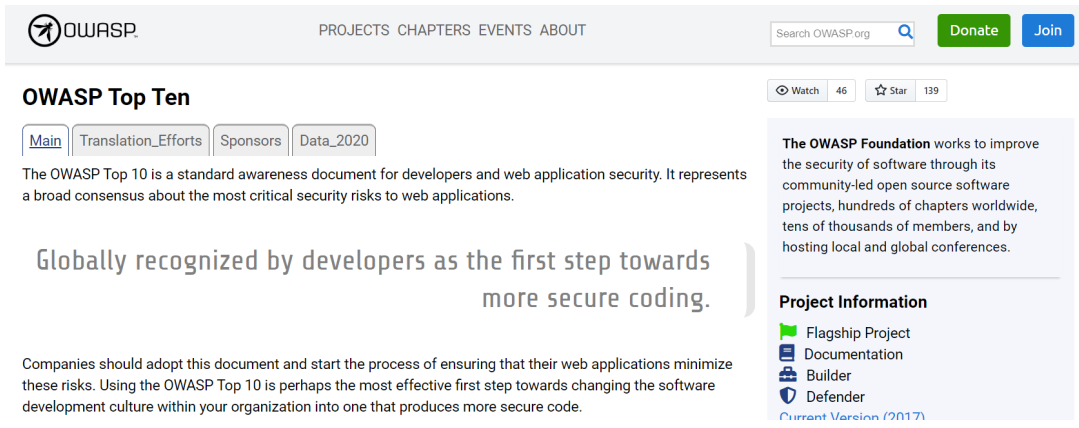Star the project with the Star button
This screenshot has height=428, width=1079.
pyautogui.click(x=890, y=91)
